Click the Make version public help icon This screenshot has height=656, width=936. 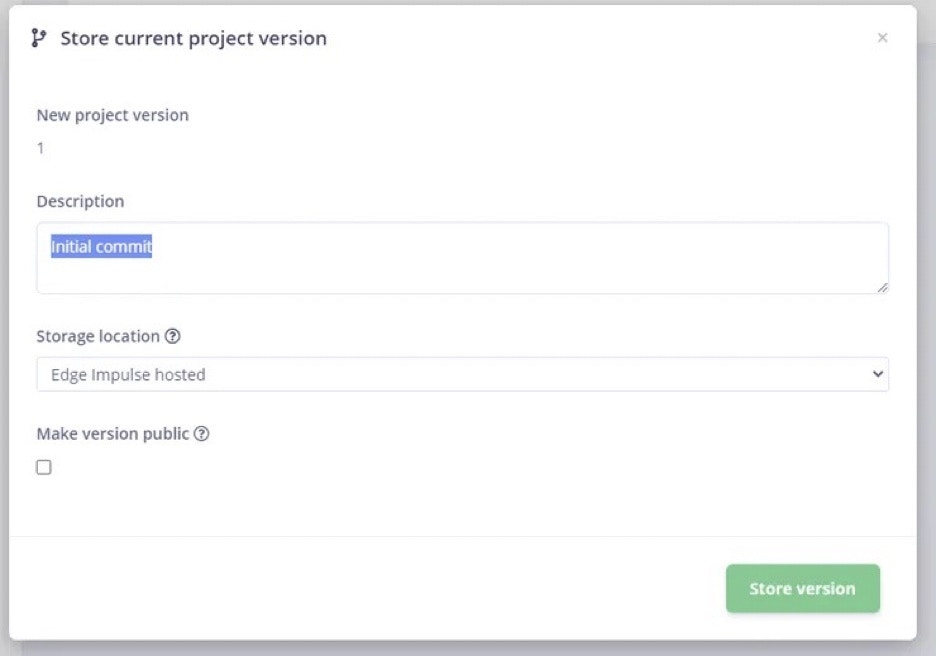click(202, 433)
